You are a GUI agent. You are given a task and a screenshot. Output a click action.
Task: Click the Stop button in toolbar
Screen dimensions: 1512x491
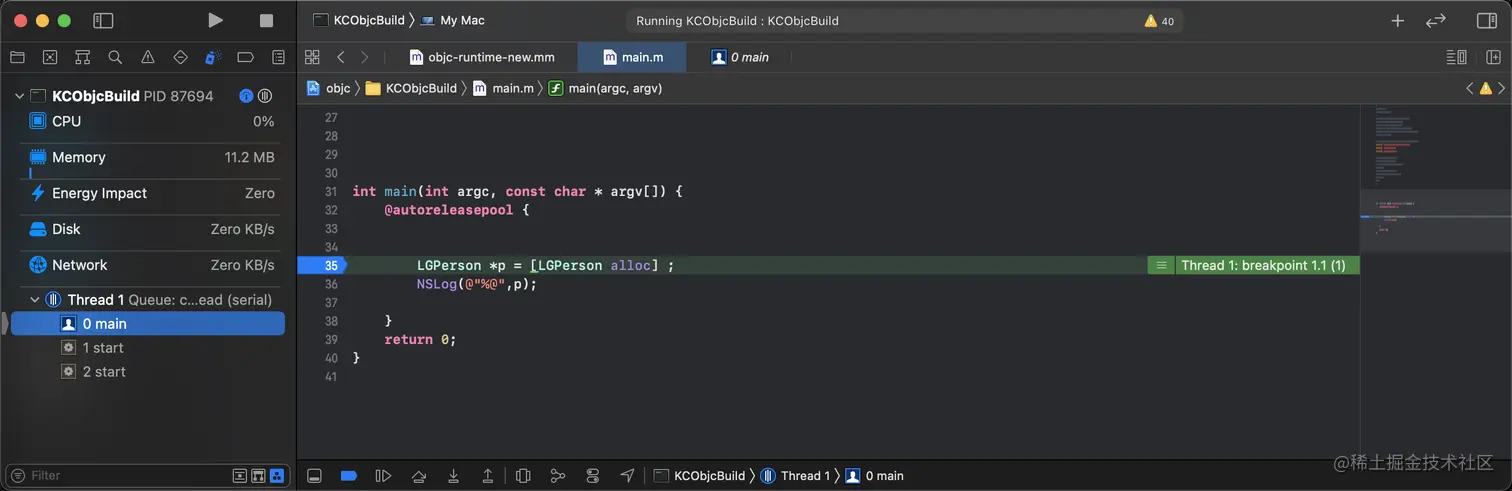[266, 20]
